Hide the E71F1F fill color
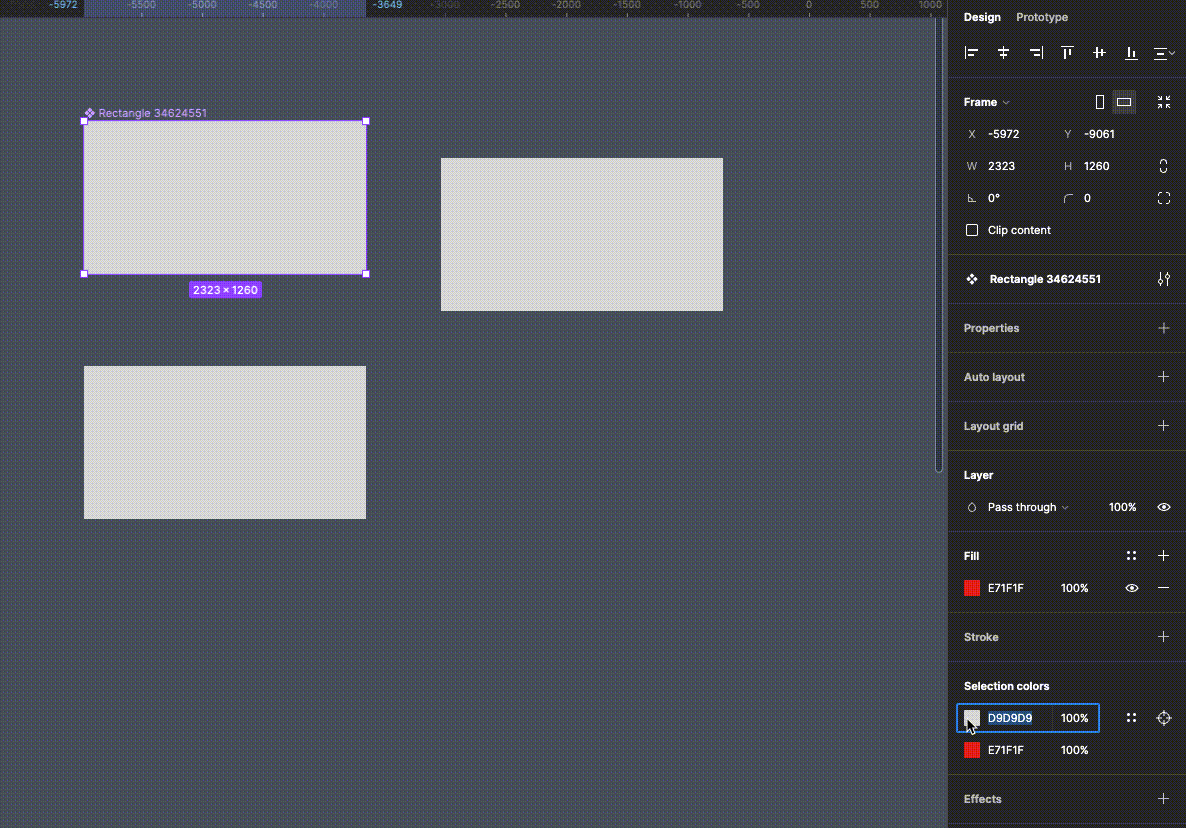This screenshot has height=828, width=1186. tap(1131, 588)
